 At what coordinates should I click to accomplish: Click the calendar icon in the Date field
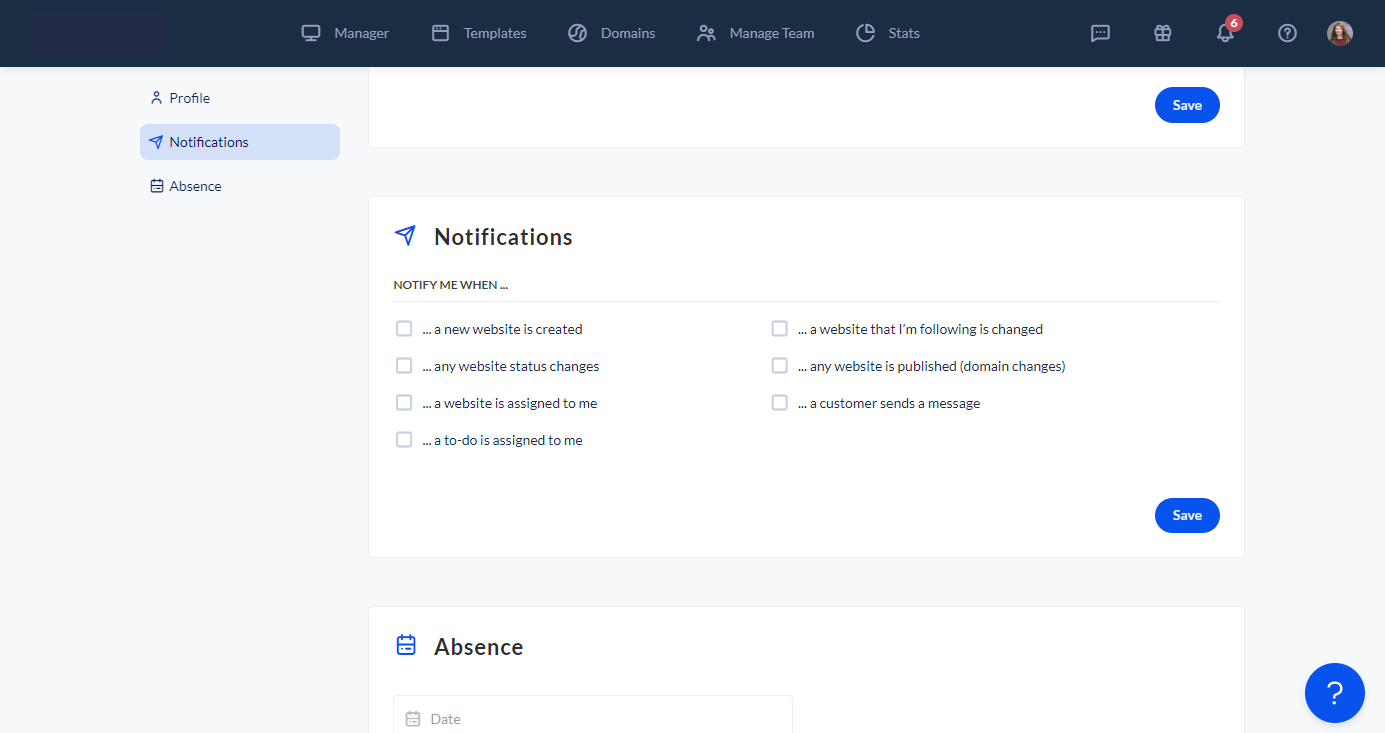(x=413, y=719)
